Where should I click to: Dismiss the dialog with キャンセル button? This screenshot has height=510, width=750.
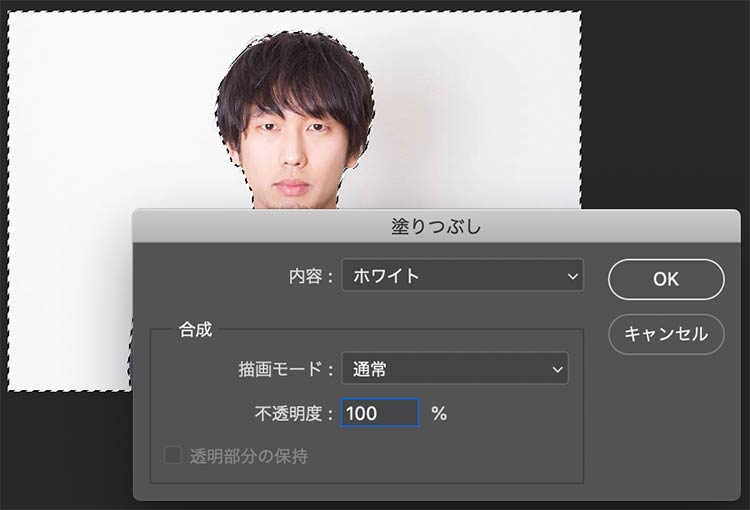click(x=666, y=334)
